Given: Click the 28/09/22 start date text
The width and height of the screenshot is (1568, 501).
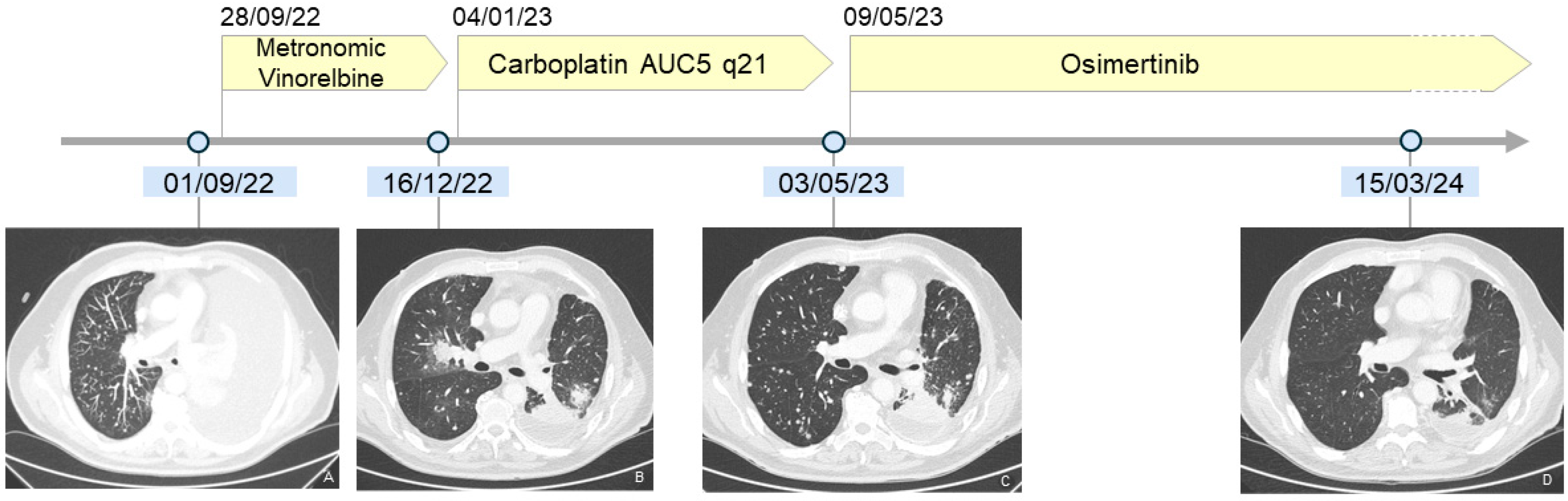Looking at the screenshot, I should pyautogui.click(x=270, y=16).
